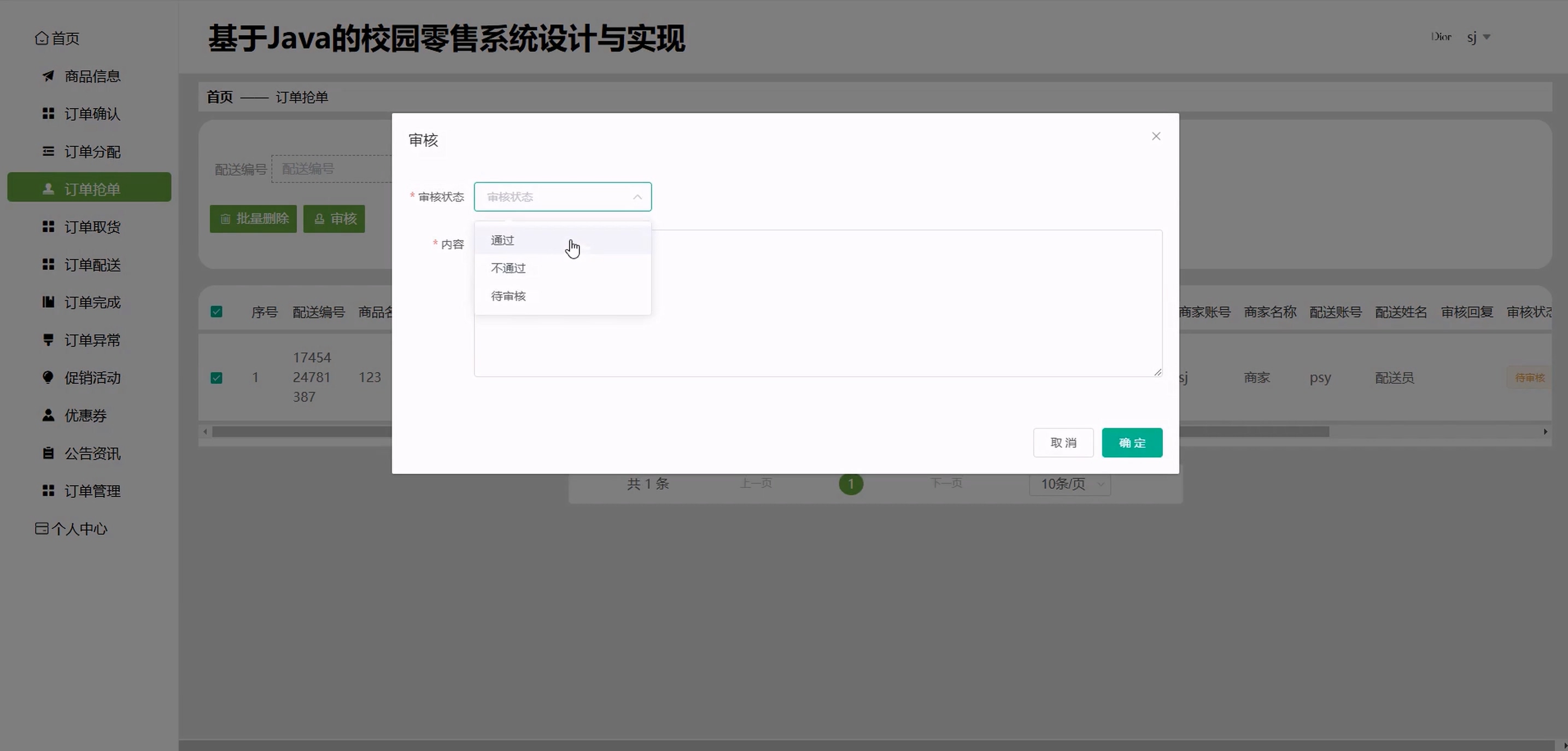
Task: Expand the sj user menu arrow
Action: pyautogui.click(x=1487, y=37)
